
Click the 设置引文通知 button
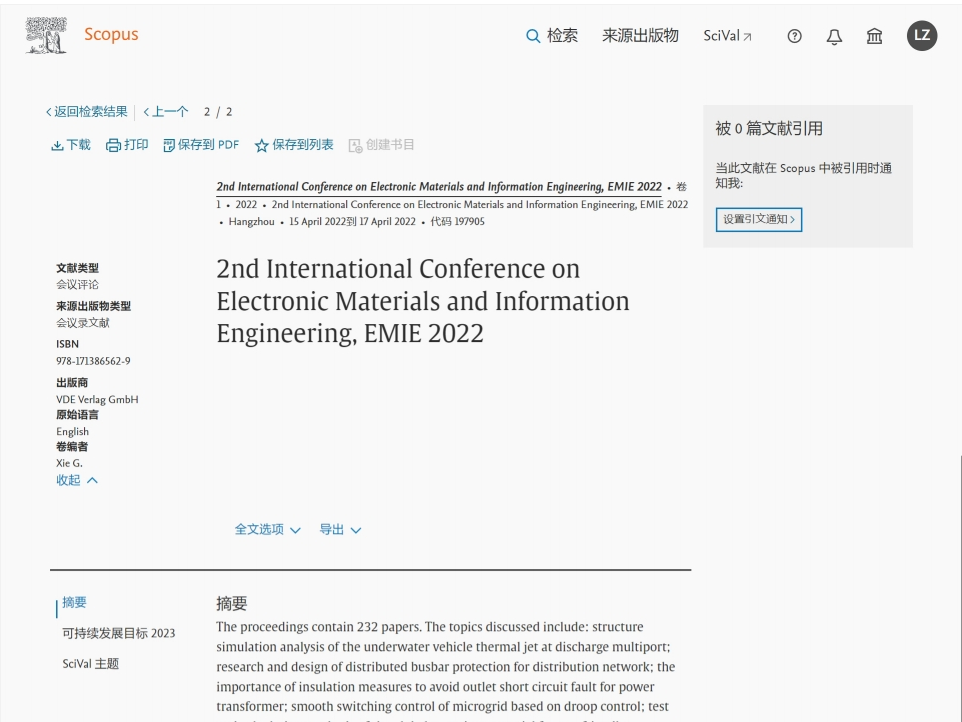click(x=758, y=219)
